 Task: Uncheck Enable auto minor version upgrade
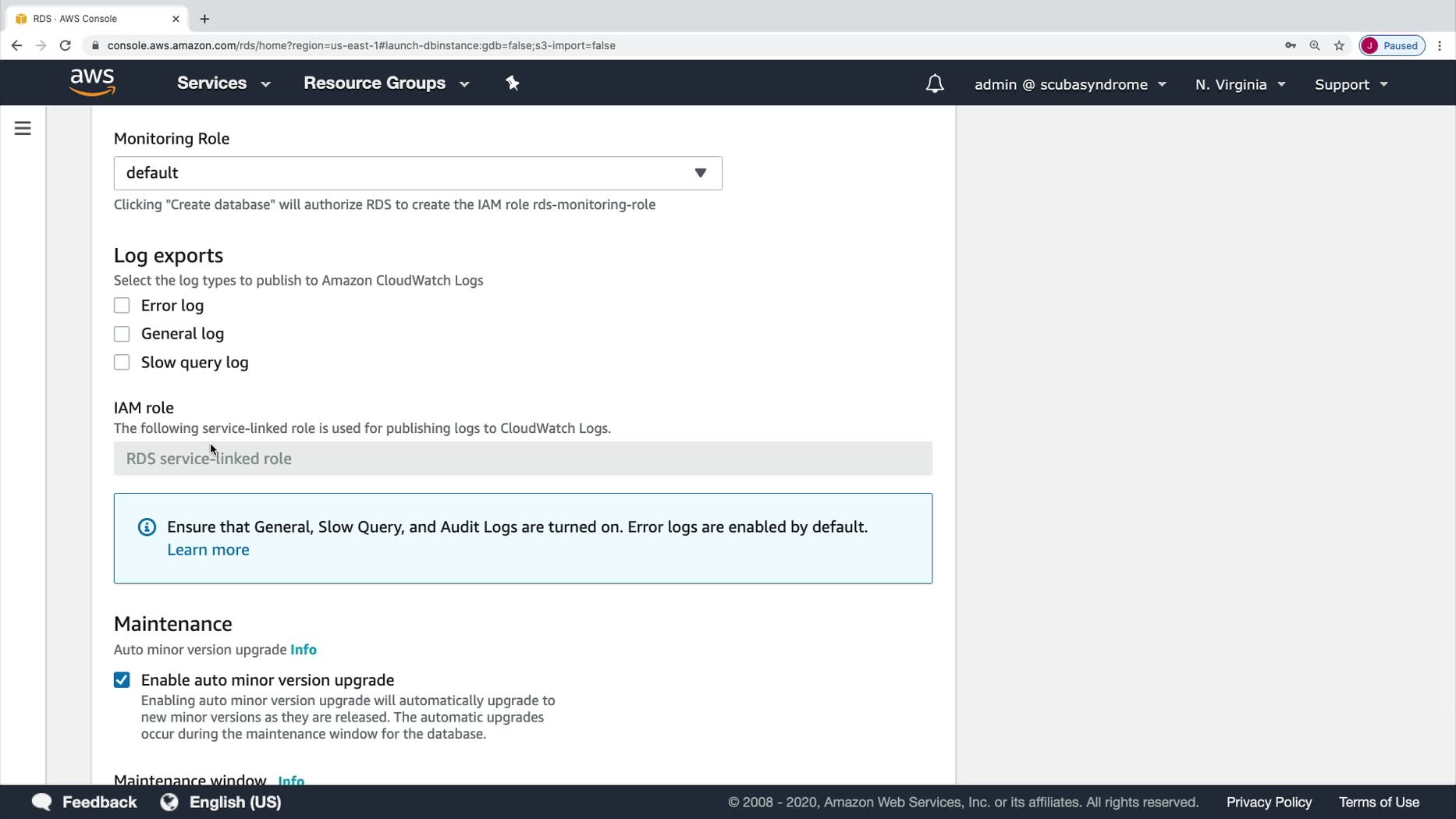click(122, 680)
